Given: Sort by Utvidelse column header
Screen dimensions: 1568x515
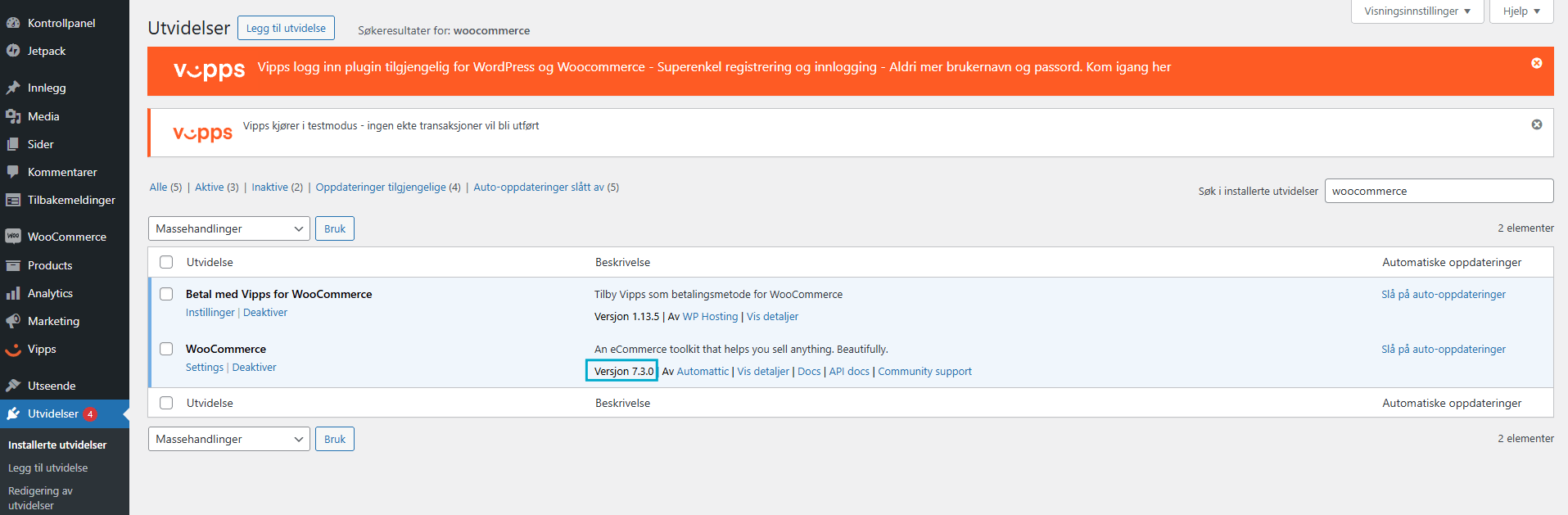Looking at the screenshot, I should pyautogui.click(x=210, y=262).
